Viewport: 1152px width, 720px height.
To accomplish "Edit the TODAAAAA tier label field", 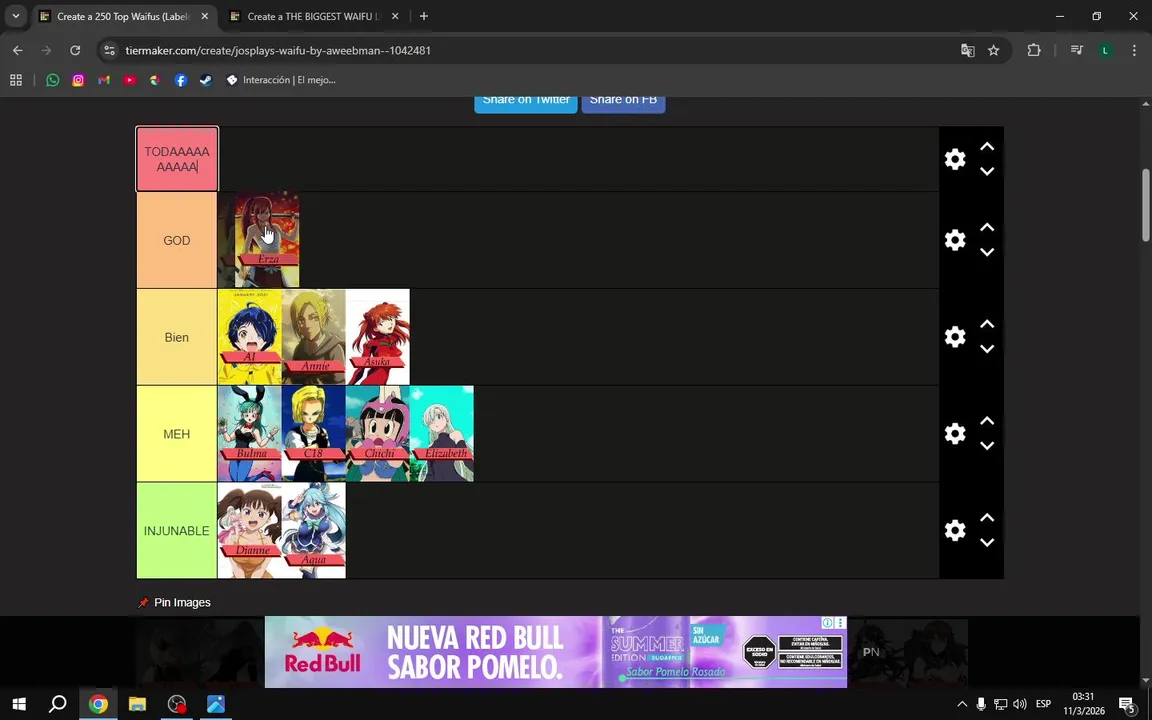I will (x=177, y=159).
